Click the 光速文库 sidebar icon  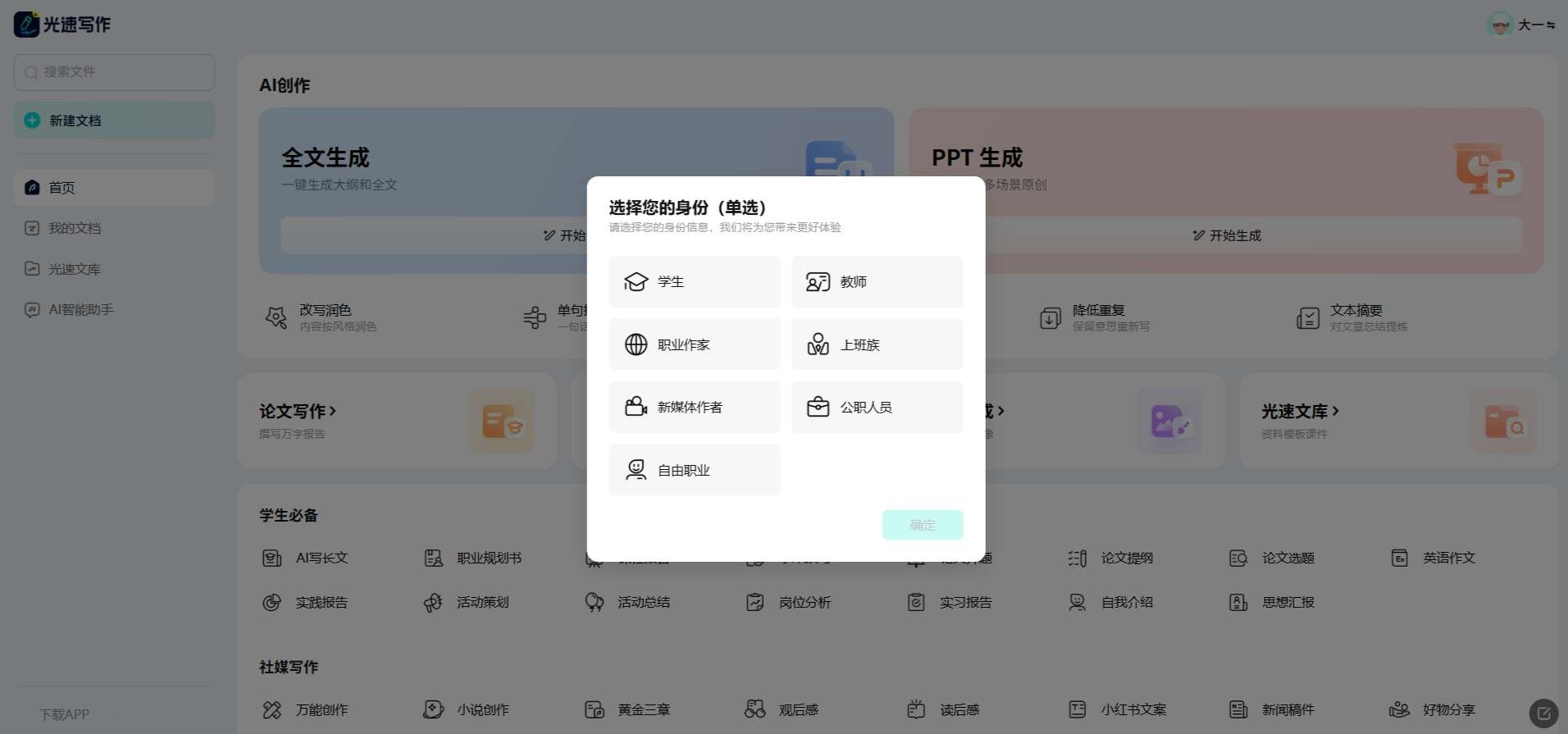point(32,269)
